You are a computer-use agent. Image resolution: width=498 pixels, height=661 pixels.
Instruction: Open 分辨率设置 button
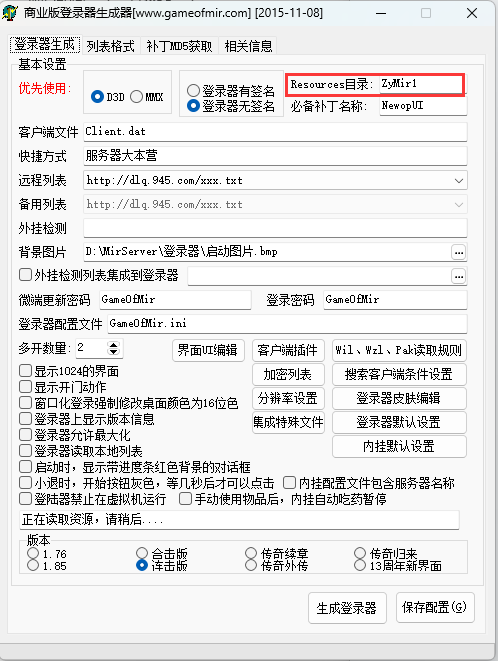coord(288,398)
